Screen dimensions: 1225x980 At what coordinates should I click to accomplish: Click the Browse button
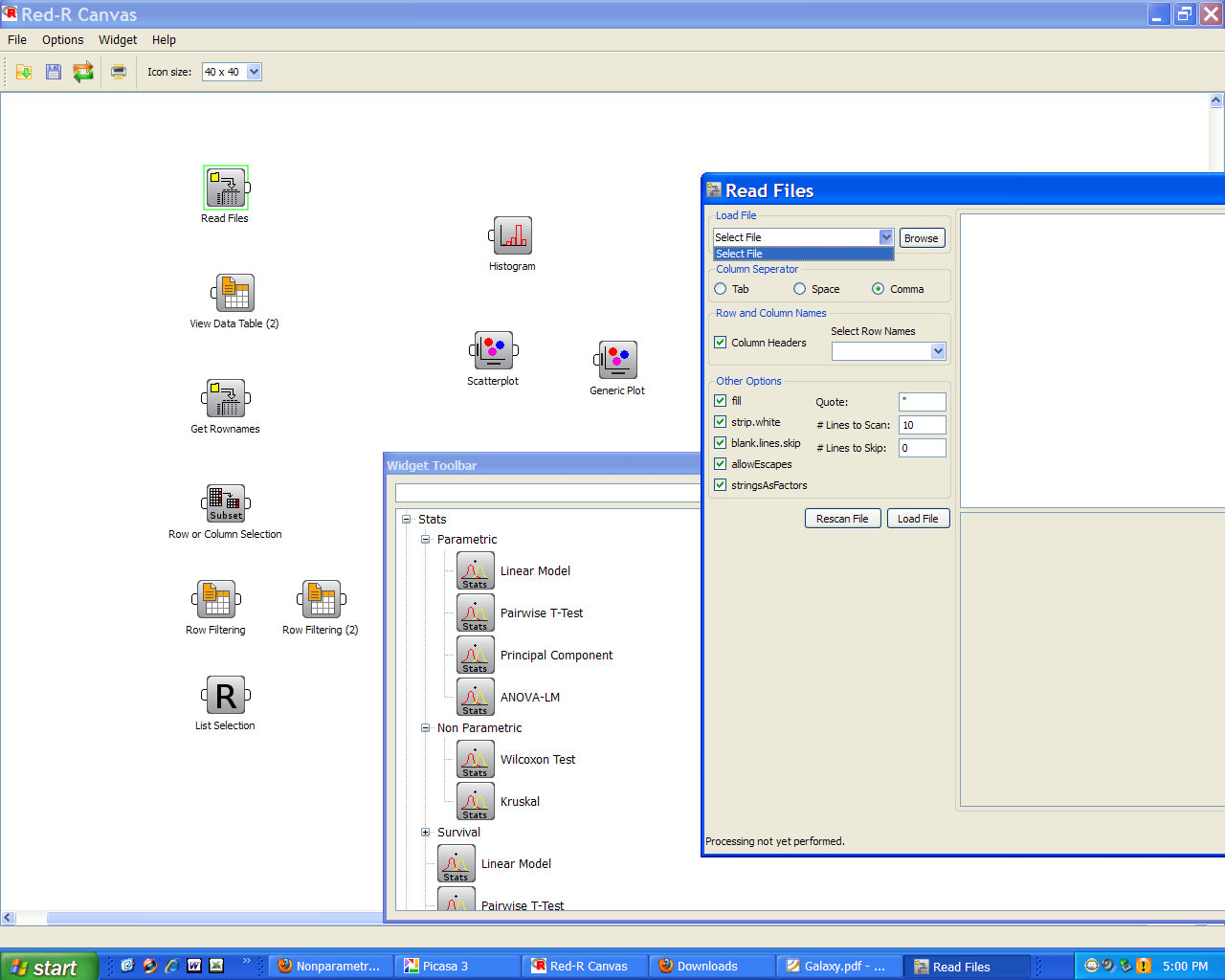(921, 238)
